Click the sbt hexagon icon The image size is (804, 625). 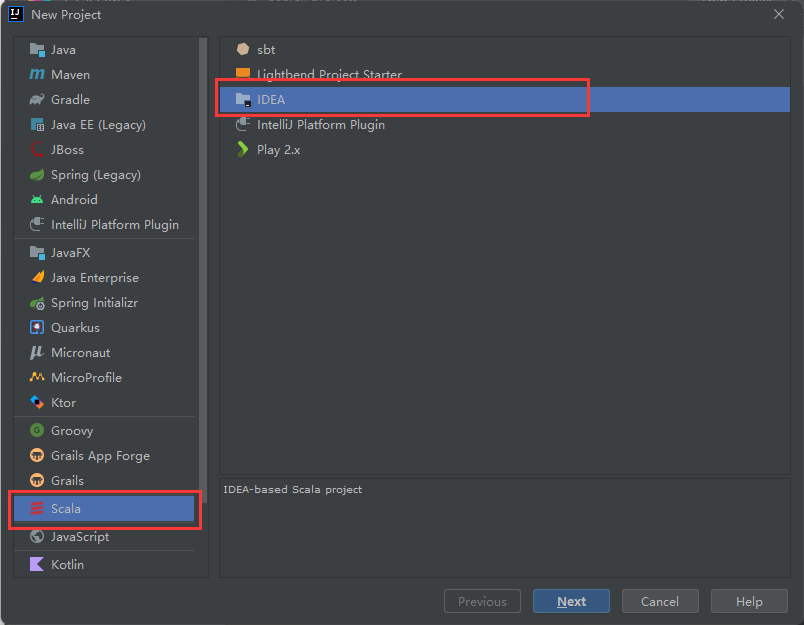(x=243, y=49)
